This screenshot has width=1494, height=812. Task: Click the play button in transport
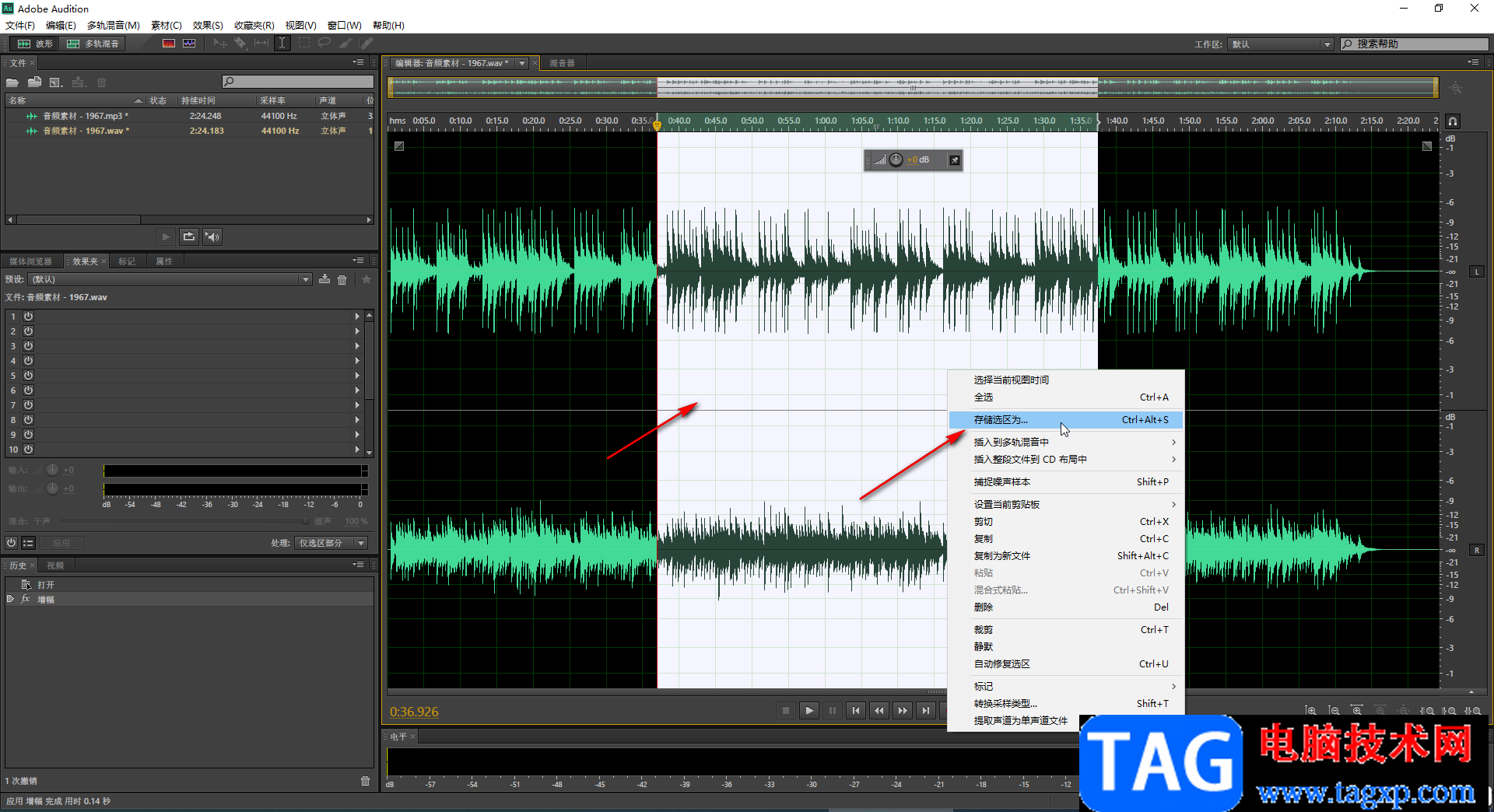tap(809, 710)
